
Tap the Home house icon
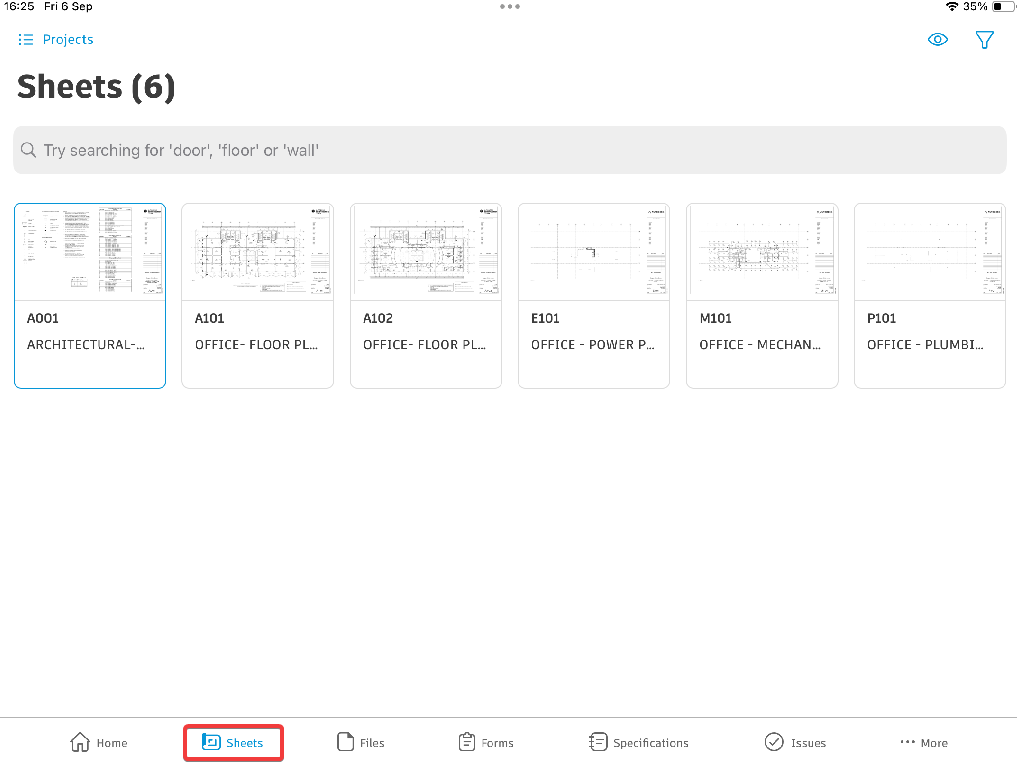click(x=80, y=741)
